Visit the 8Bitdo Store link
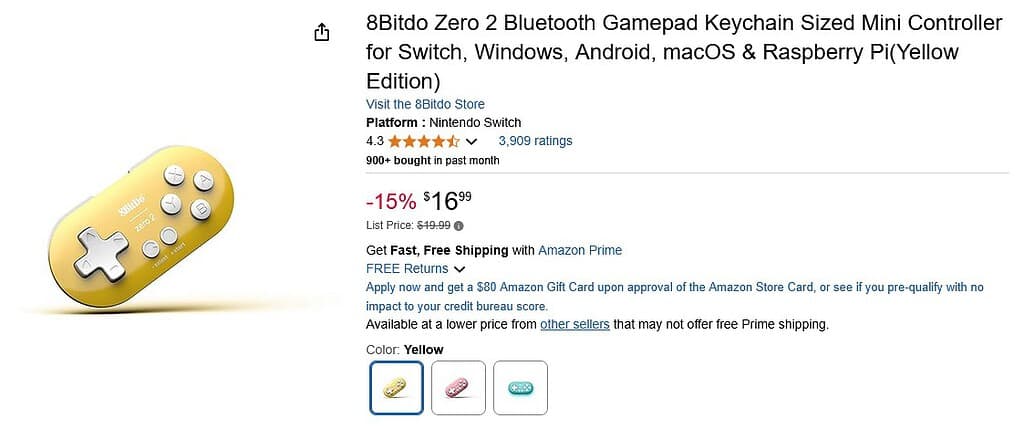This screenshot has width=1024, height=429. point(425,104)
